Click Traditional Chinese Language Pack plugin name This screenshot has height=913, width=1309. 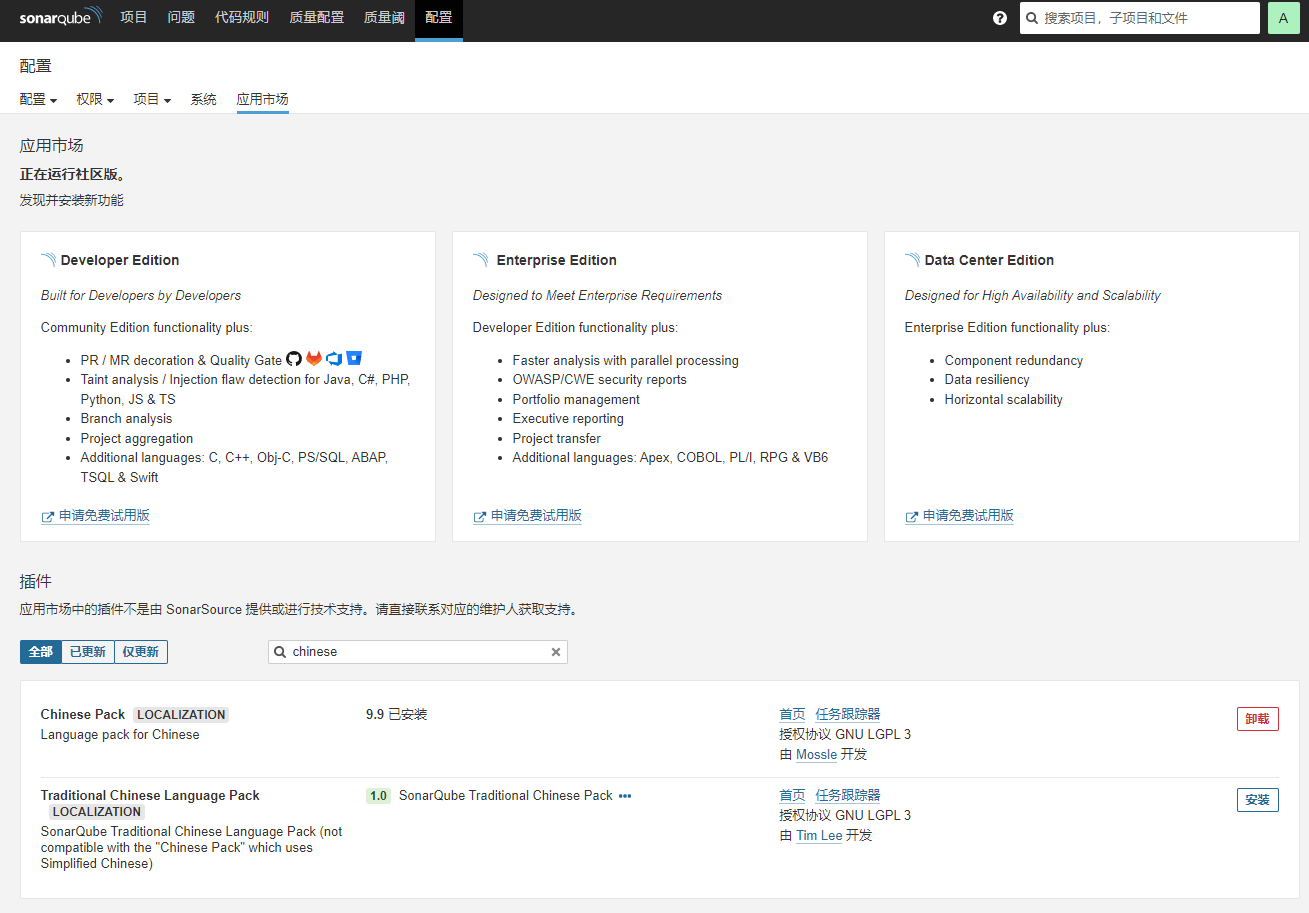tap(150, 796)
